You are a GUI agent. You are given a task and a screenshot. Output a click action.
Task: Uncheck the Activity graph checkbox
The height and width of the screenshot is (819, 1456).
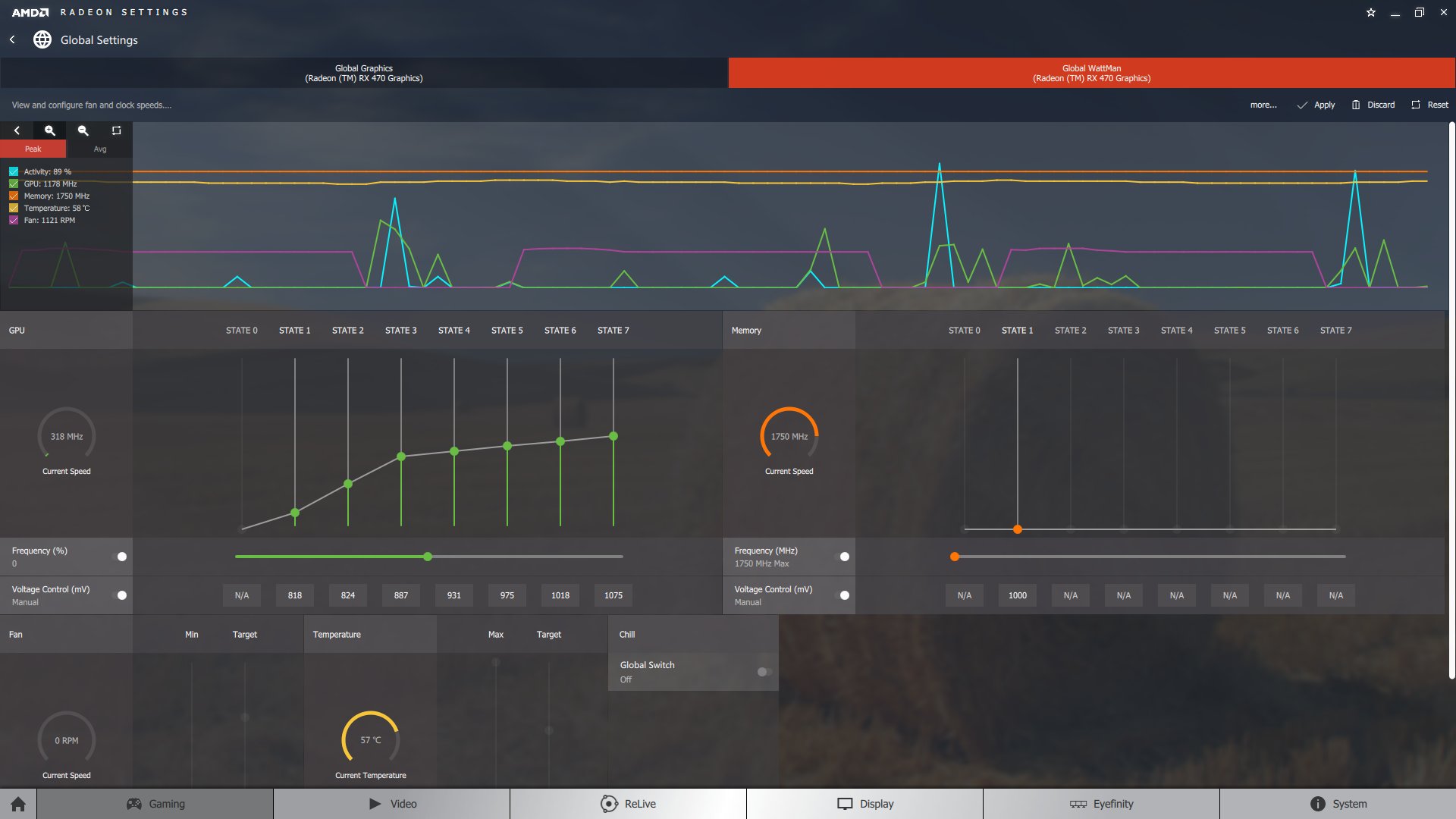pyautogui.click(x=14, y=171)
